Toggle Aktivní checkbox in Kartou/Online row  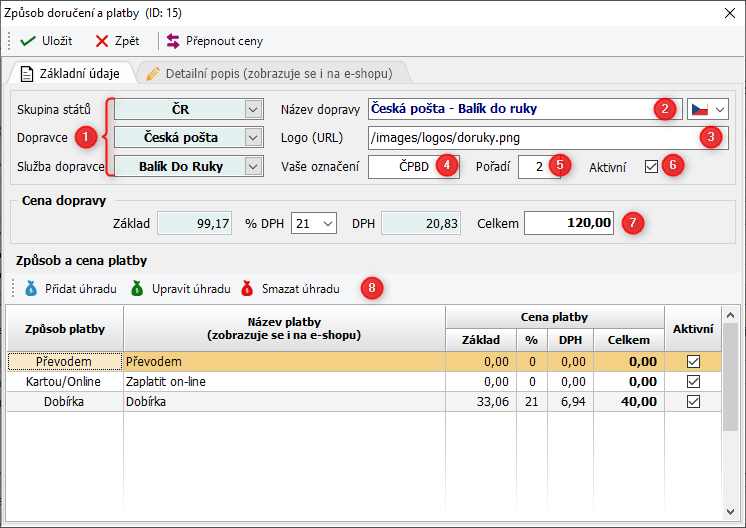693,381
